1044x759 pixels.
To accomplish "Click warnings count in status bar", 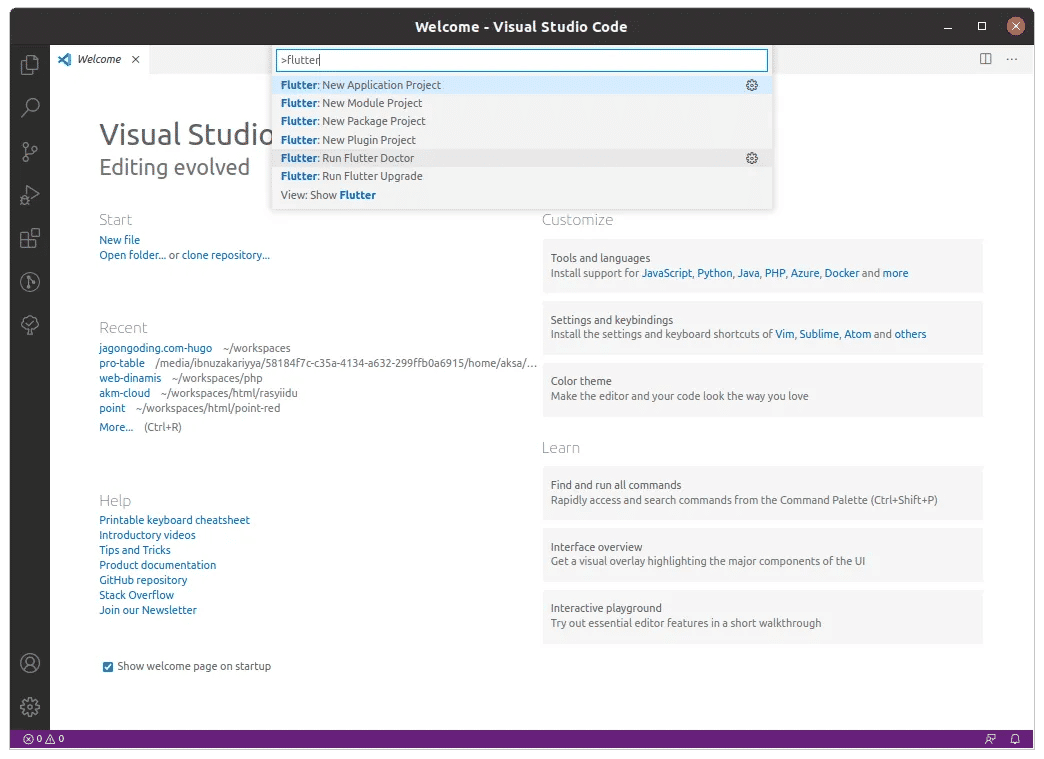I will (x=55, y=738).
